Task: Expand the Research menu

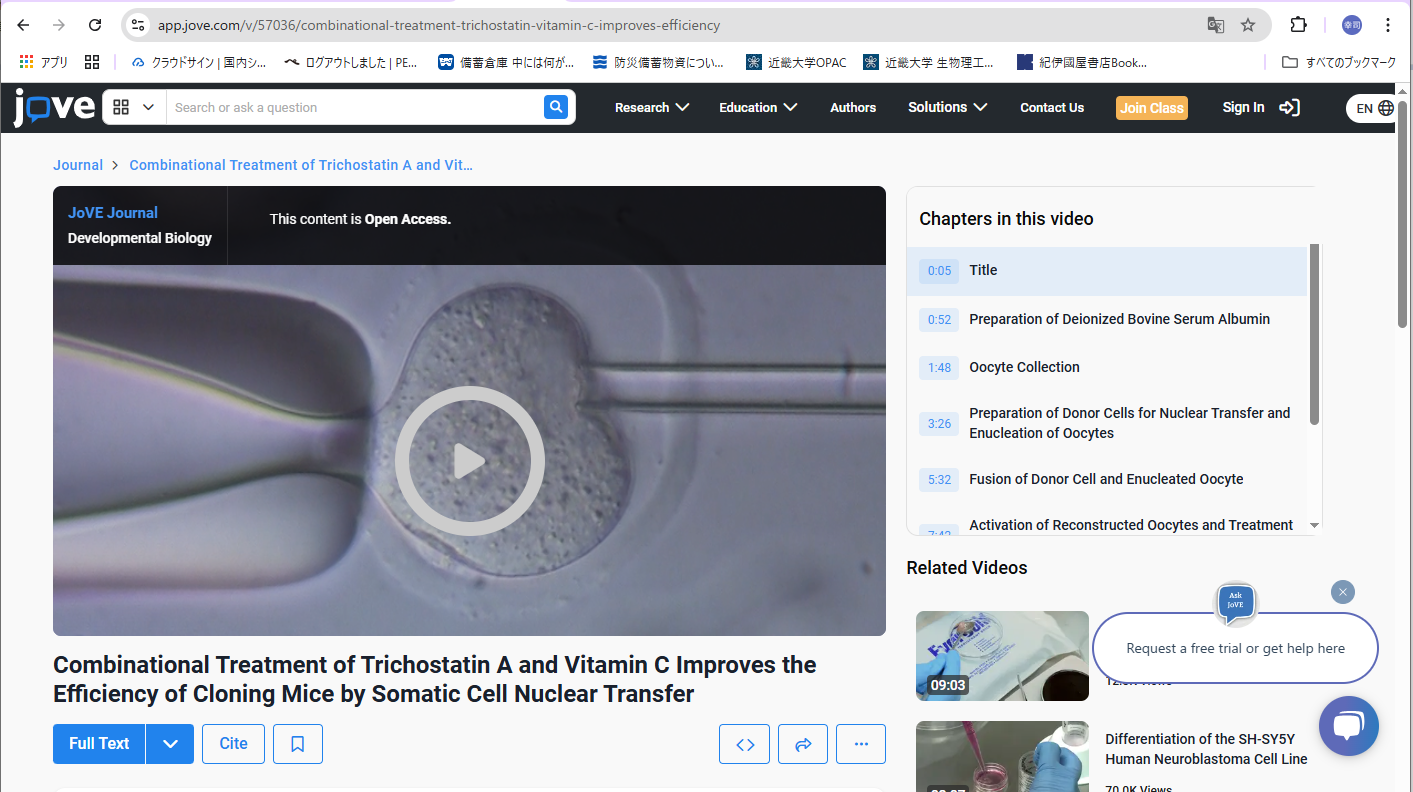Action: pyautogui.click(x=652, y=107)
